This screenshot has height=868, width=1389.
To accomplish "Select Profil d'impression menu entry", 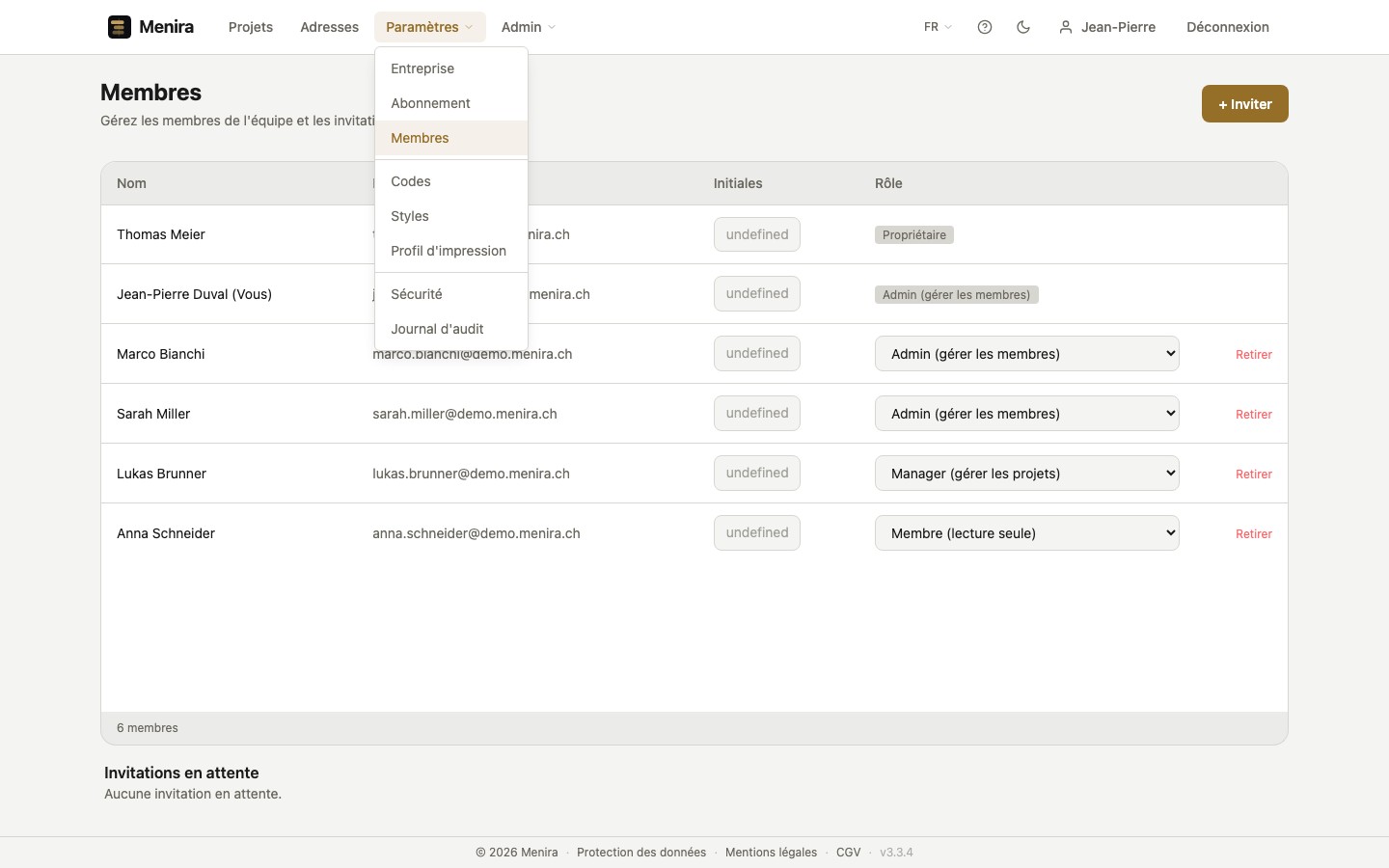I will 451,251.
